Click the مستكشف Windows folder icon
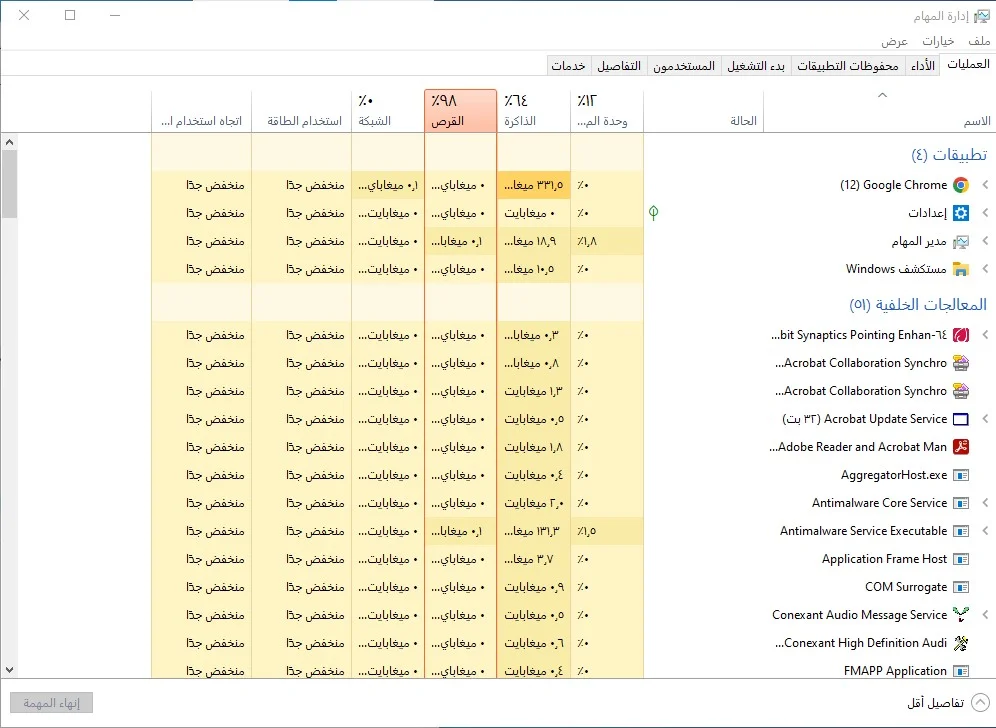 [960, 269]
